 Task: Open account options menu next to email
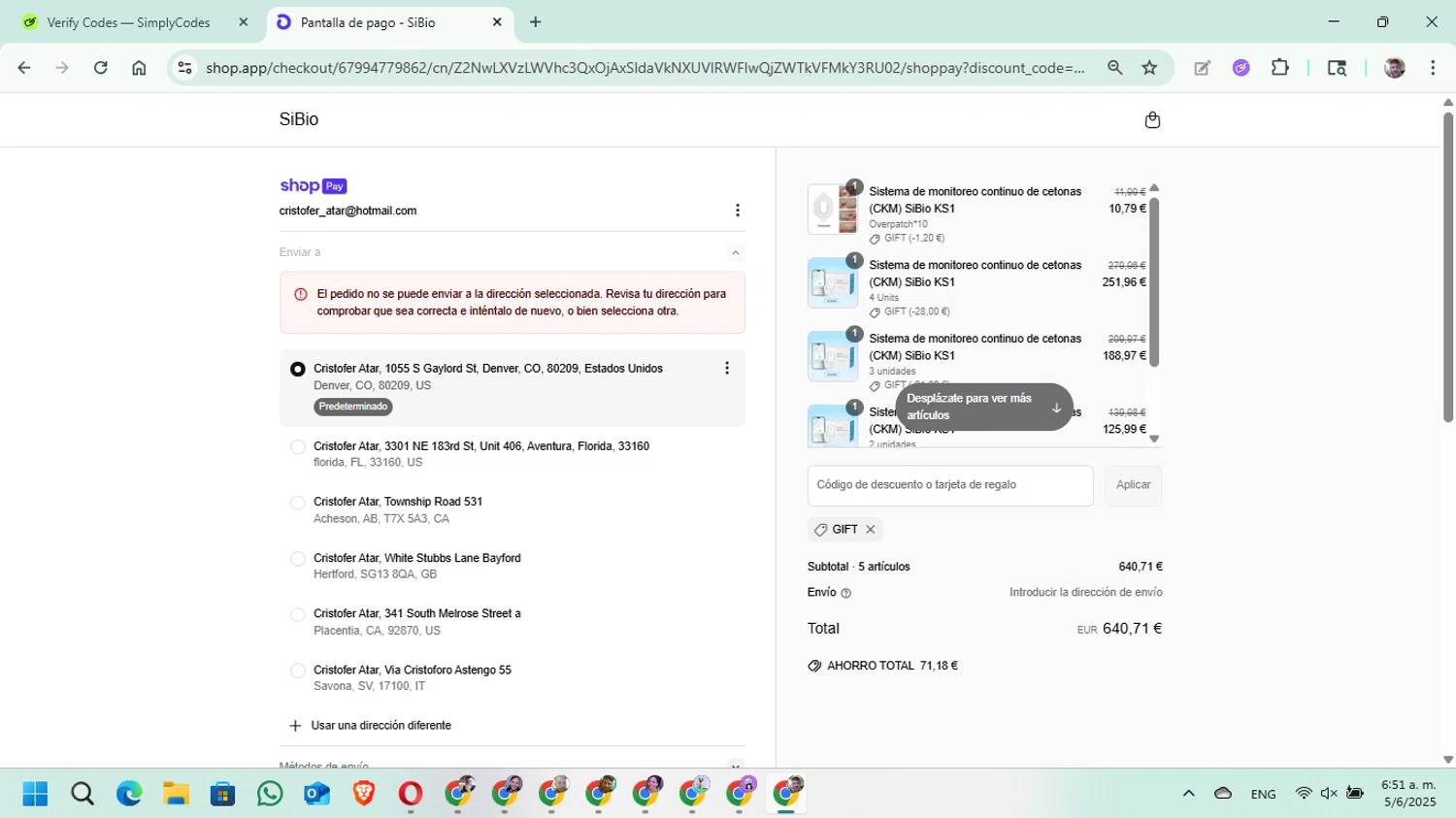tap(738, 211)
